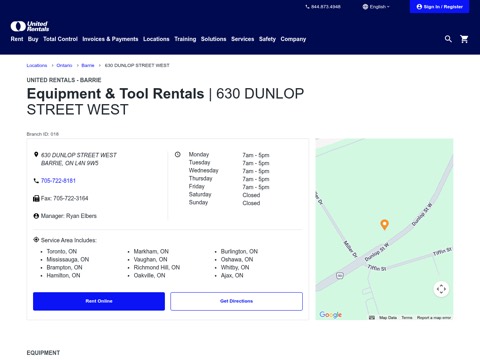The width and height of the screenshot is (480, 360).
Task: Open the Services menu
Action: [x=243, y=39]
